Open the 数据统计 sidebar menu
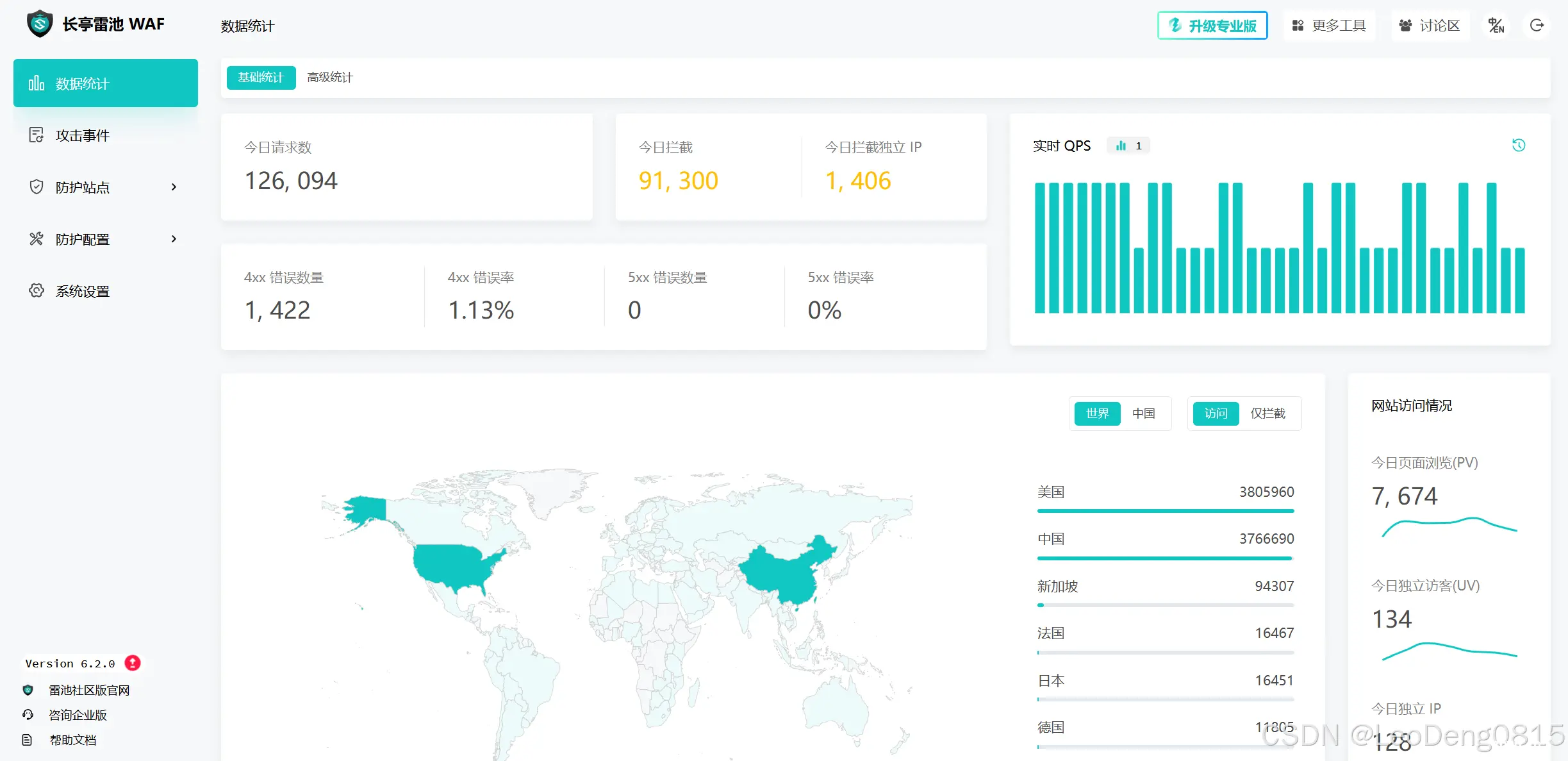The image size is (1568, 761). coord(106,83)
